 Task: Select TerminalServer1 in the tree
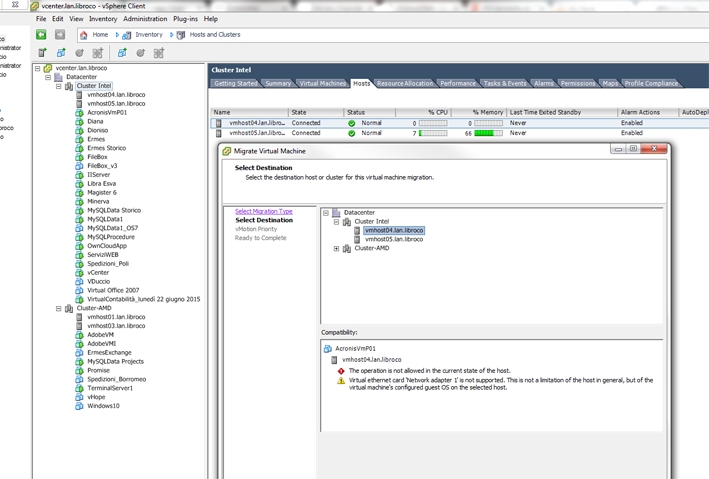coord(110,388)
